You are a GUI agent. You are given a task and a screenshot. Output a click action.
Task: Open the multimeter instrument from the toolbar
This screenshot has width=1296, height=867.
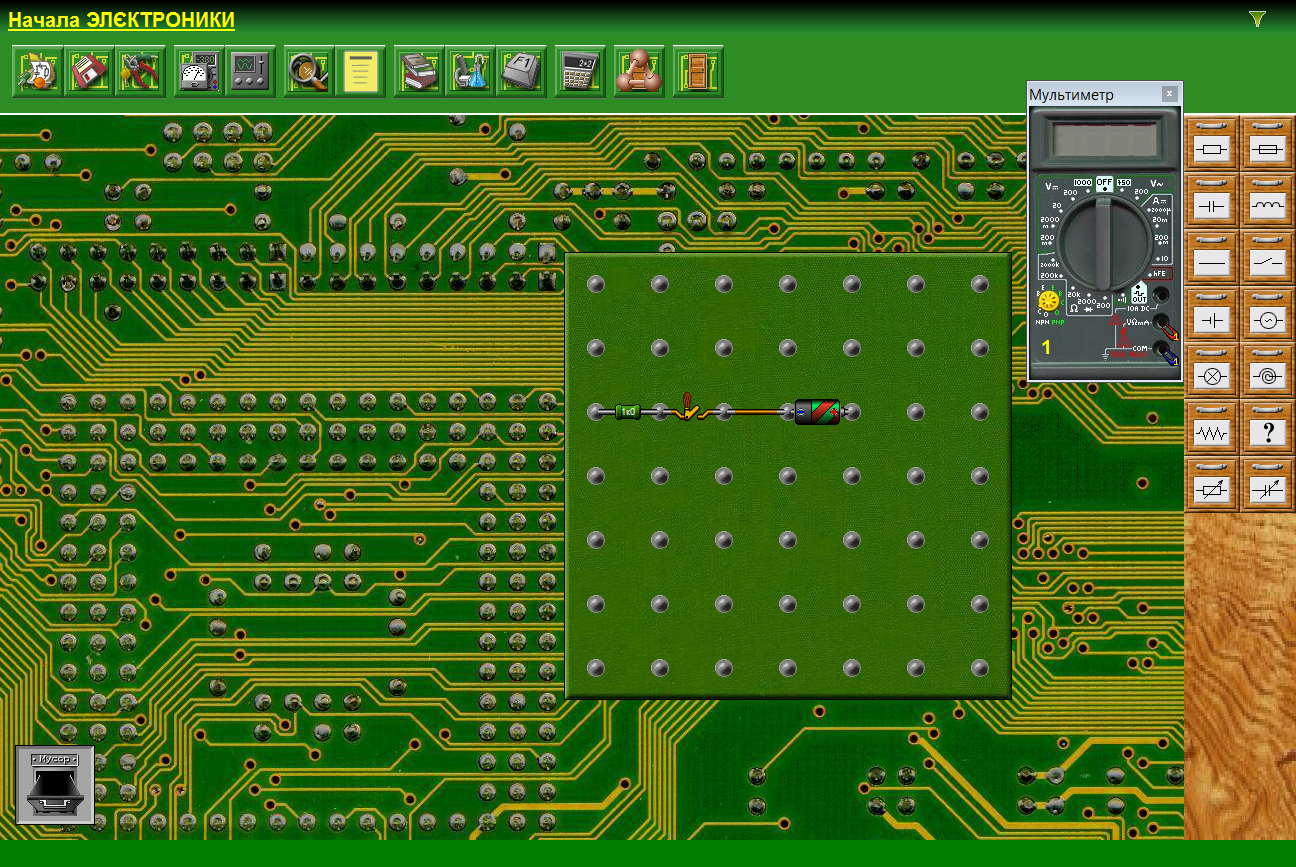(x=199, y=71)
